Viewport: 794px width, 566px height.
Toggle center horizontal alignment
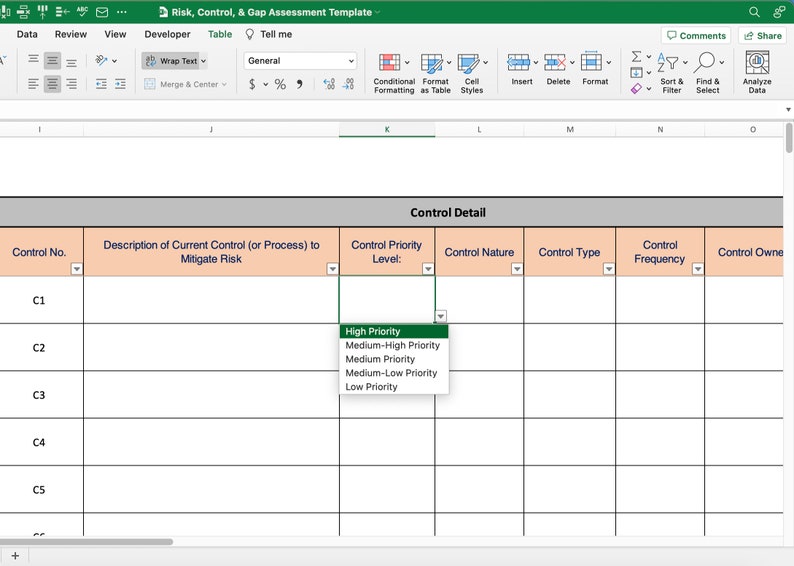[x=52, y=84]
